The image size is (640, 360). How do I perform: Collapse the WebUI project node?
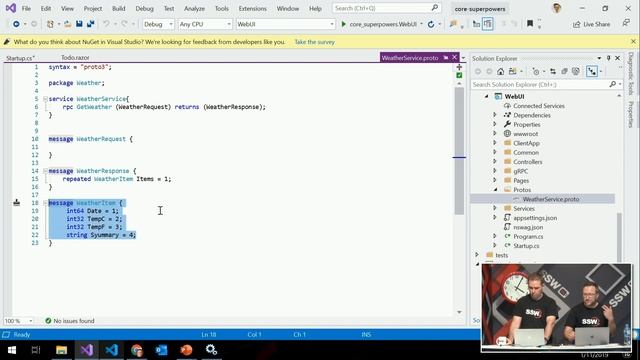click(x=487, y=96)
